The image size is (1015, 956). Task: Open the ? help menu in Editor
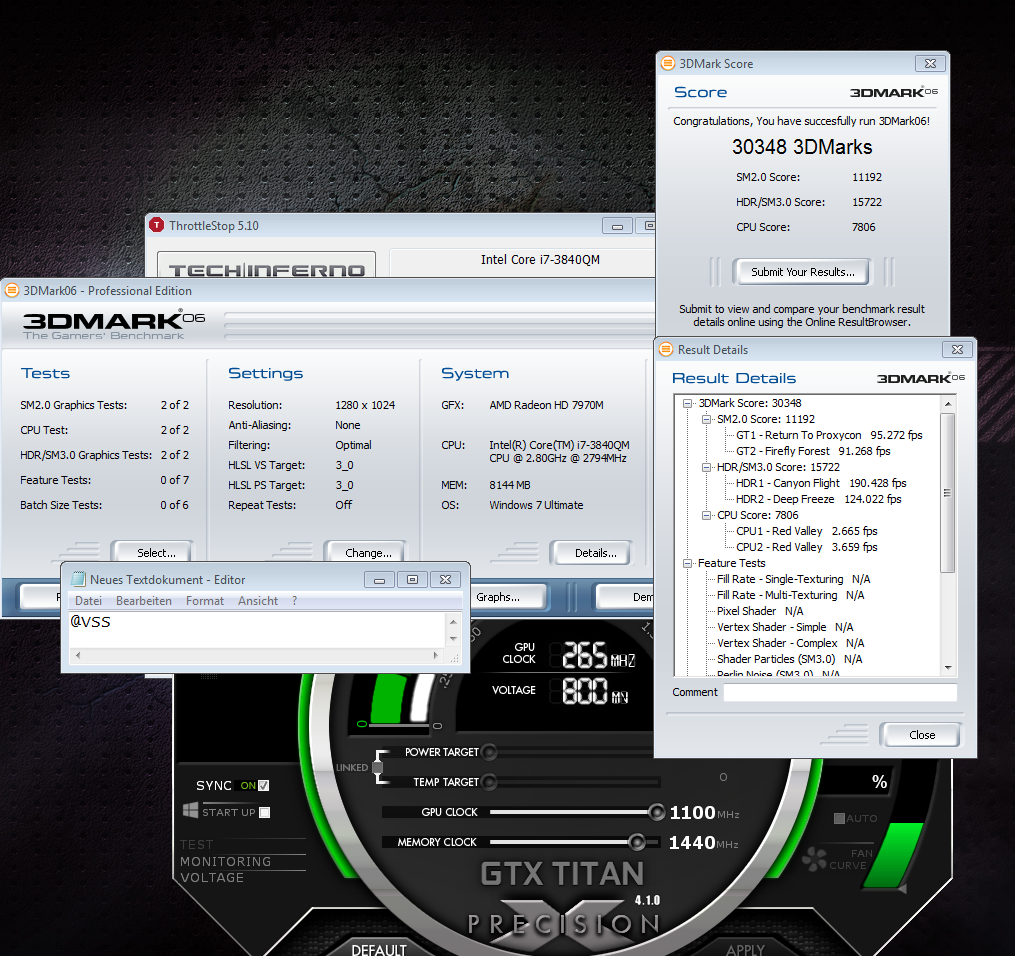[x=295, y=601]
